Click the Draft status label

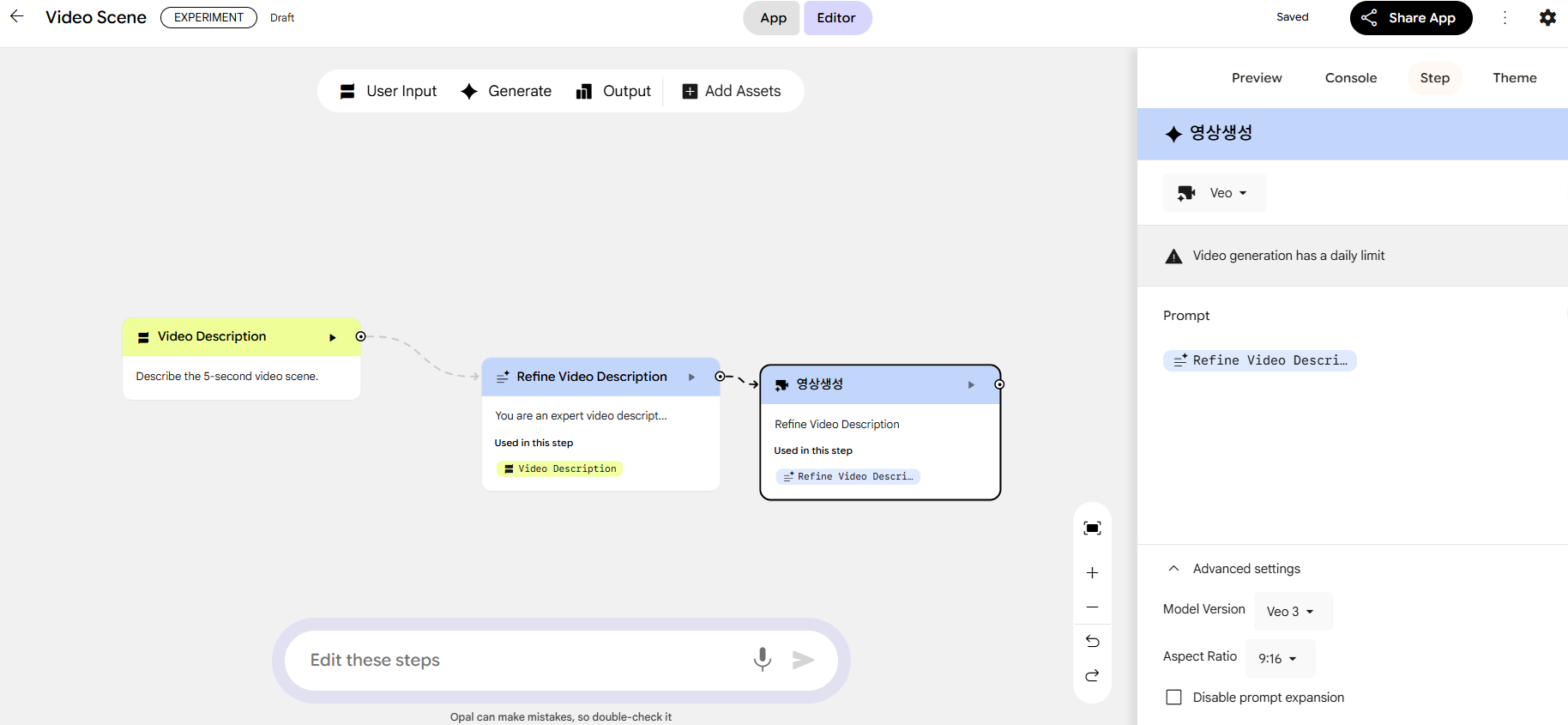coord(282,18)
